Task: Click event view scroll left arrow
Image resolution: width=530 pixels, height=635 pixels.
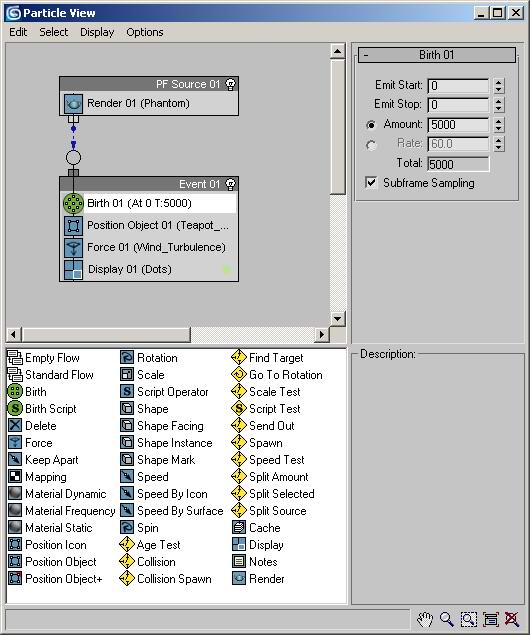Action: 13,335
